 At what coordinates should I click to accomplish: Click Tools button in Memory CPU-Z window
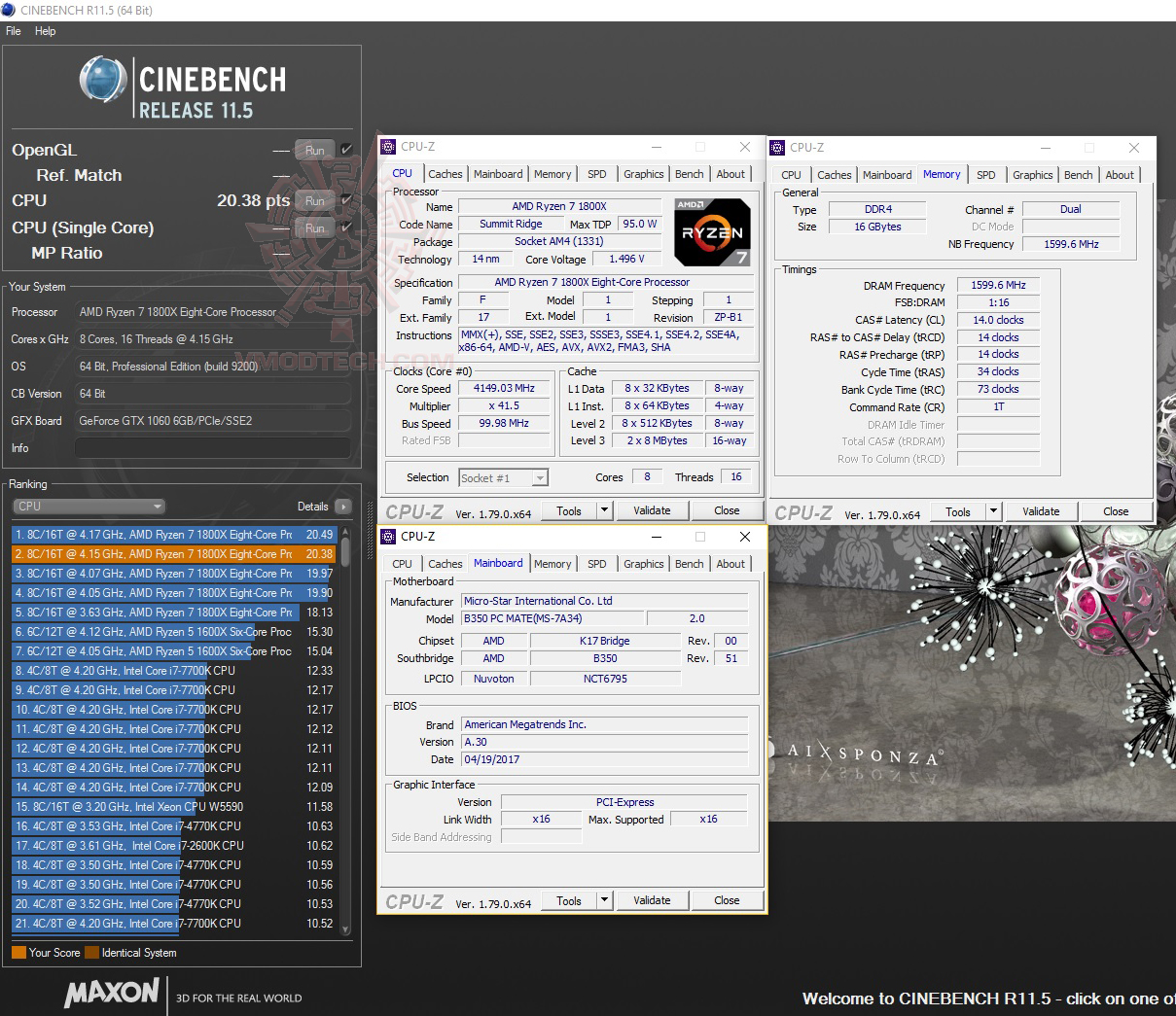pyautogui.click(x=958, y=511)
